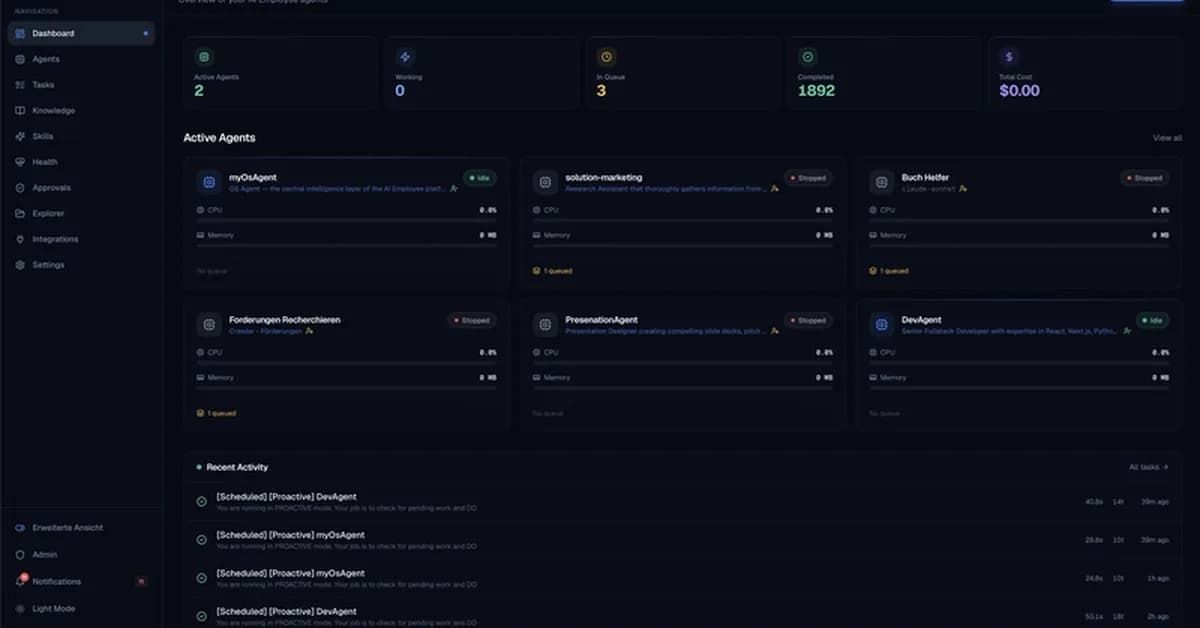Open the Knowledge book icon
This screenshot has height=628, width=1200.
coord(21,110)
